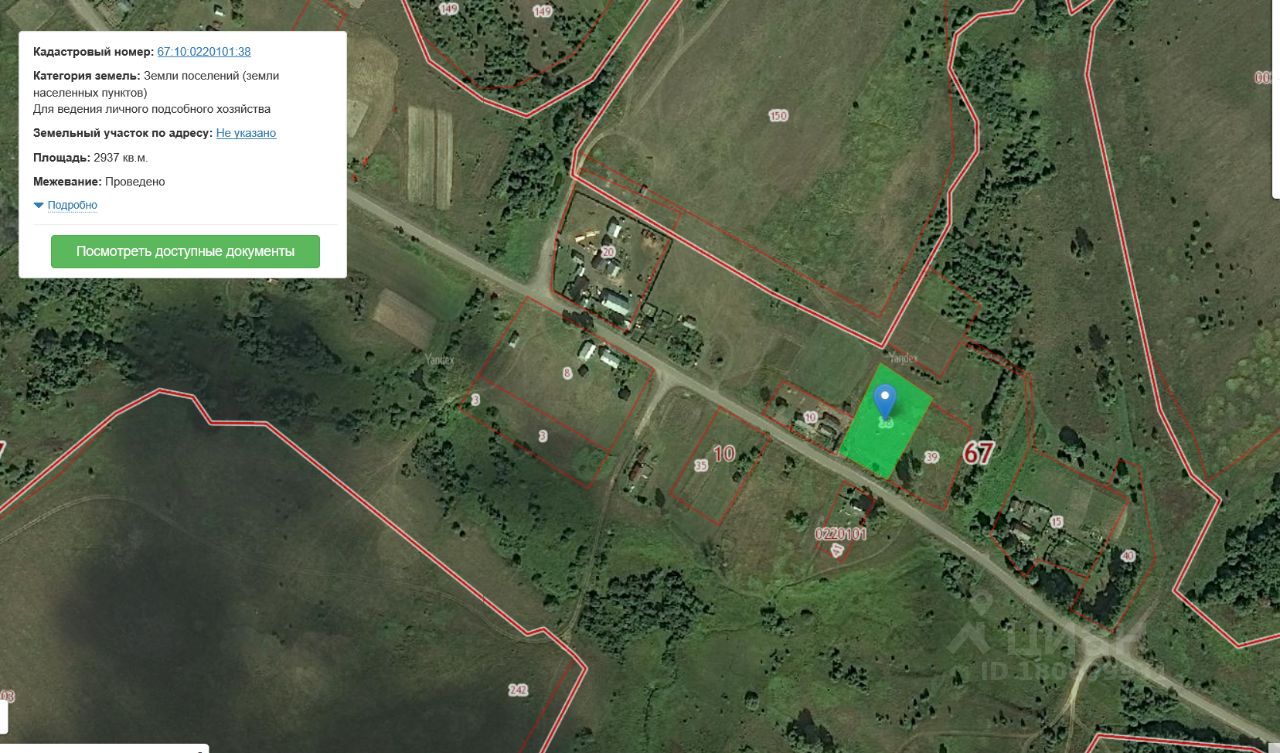
Task: Expand details via the Подробно triangle arrow
Action: (39, 205)
